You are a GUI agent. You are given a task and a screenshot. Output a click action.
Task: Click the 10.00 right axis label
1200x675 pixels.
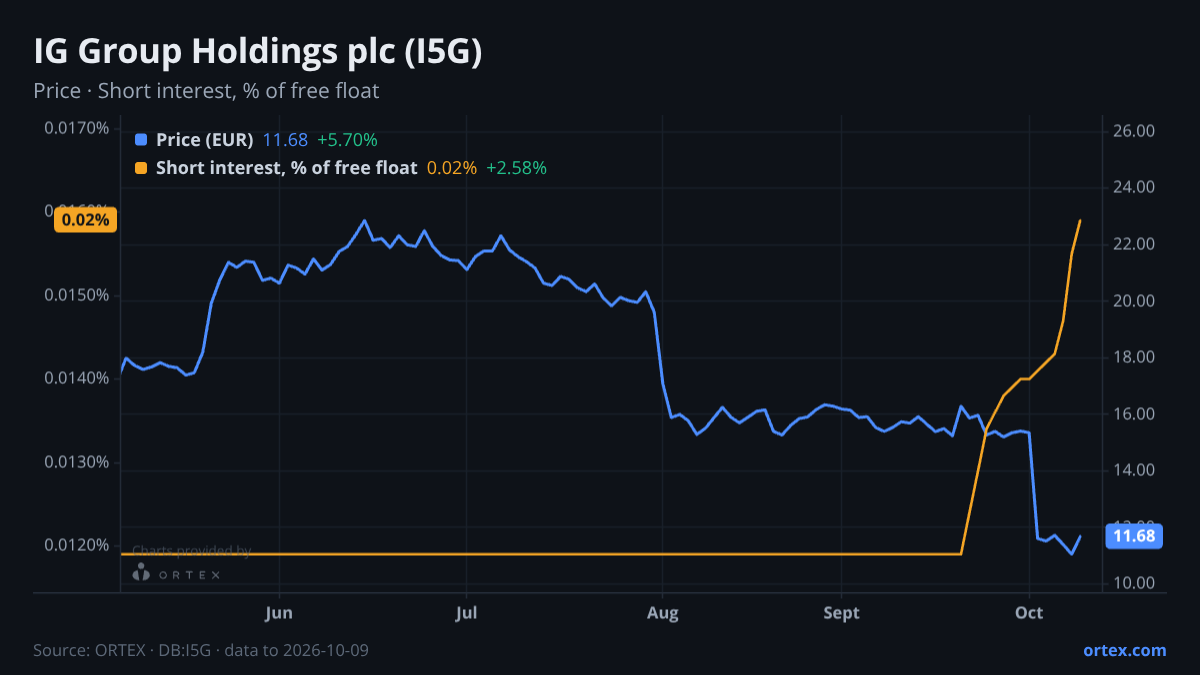(1134, 583)
